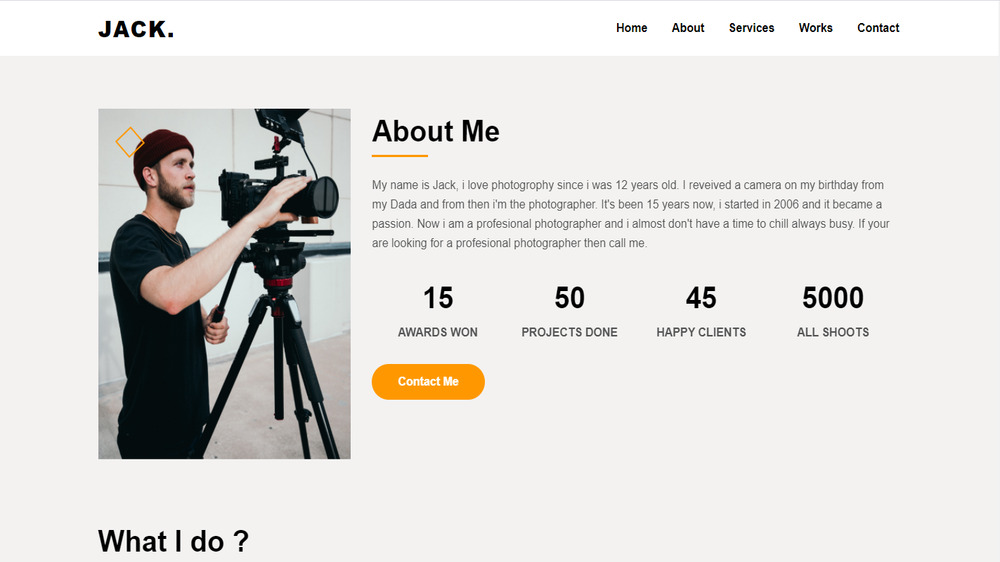The height and width of the screenshot is (562, 1000).
Task: Click the number 45 counter
Action: [701, 298]
